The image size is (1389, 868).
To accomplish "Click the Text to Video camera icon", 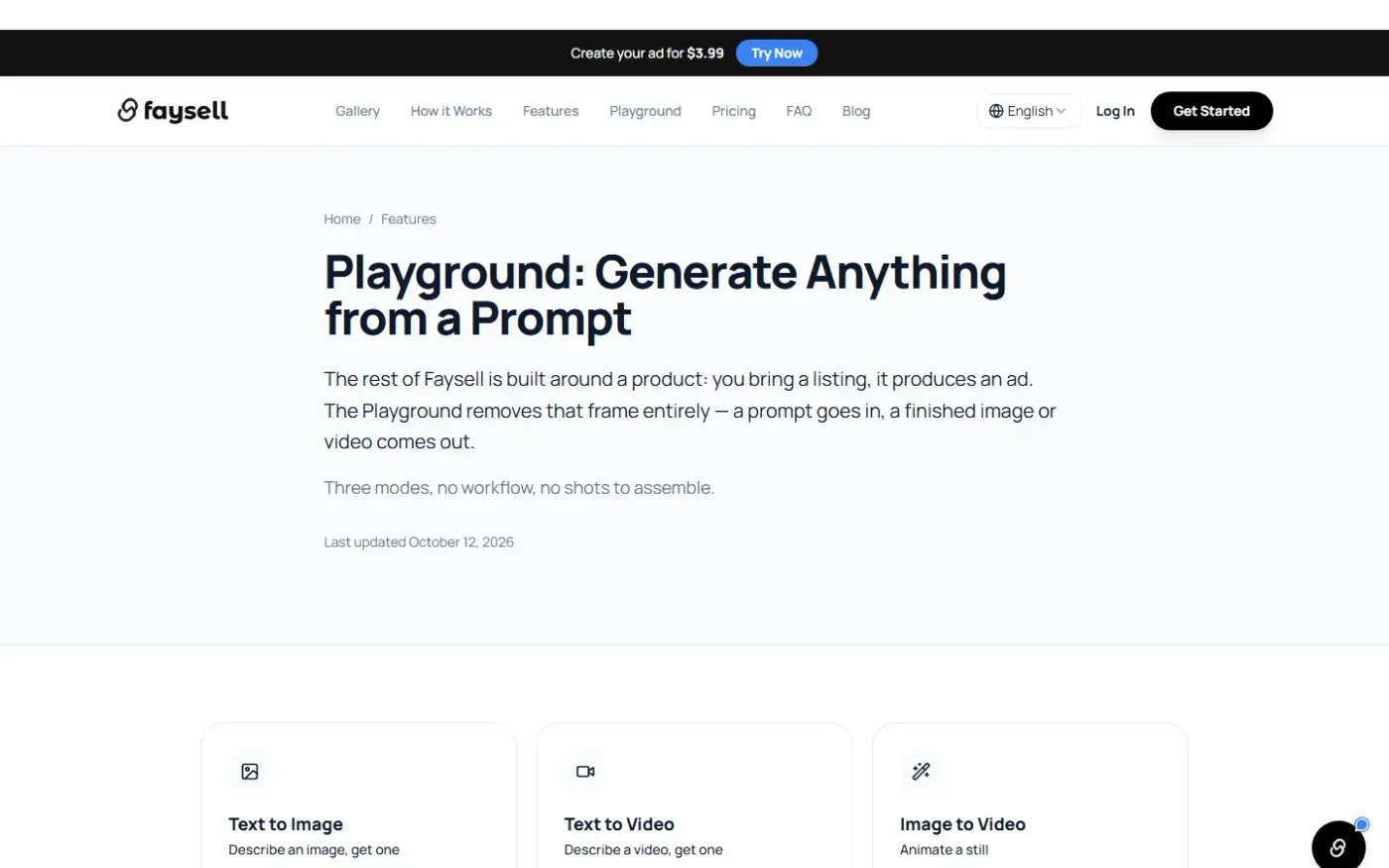I will (x=585, y=771).
